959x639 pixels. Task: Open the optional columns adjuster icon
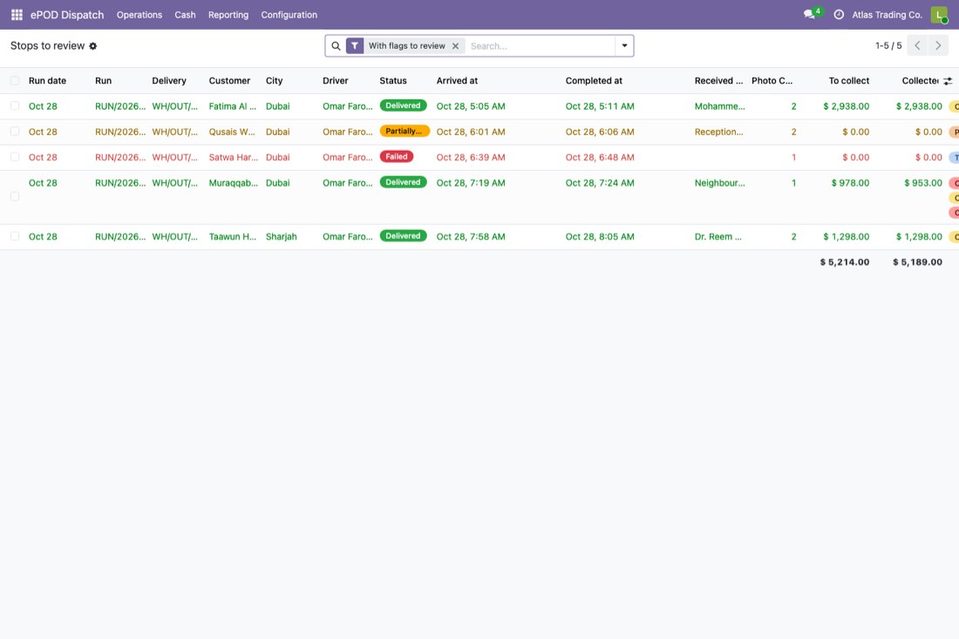pos(947,81)
